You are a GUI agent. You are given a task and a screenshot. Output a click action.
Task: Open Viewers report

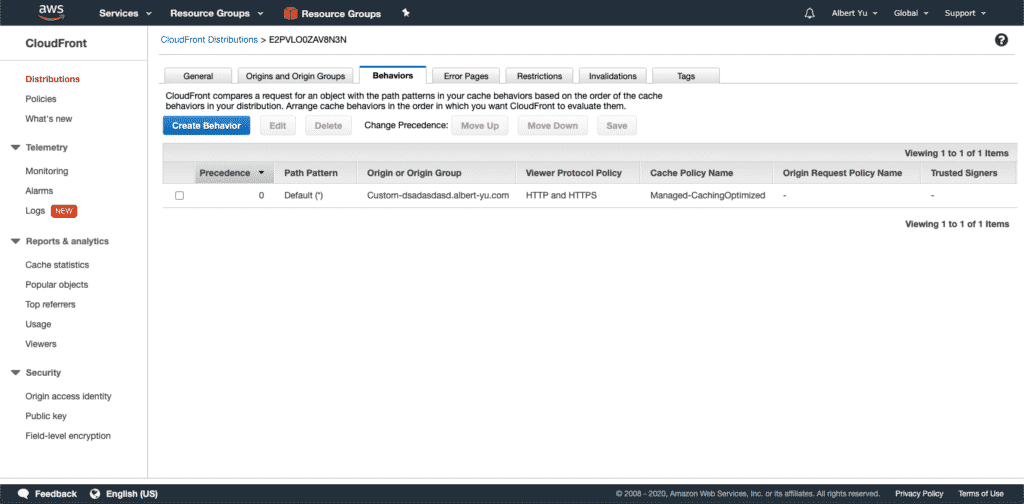click(x=40, y=343)
